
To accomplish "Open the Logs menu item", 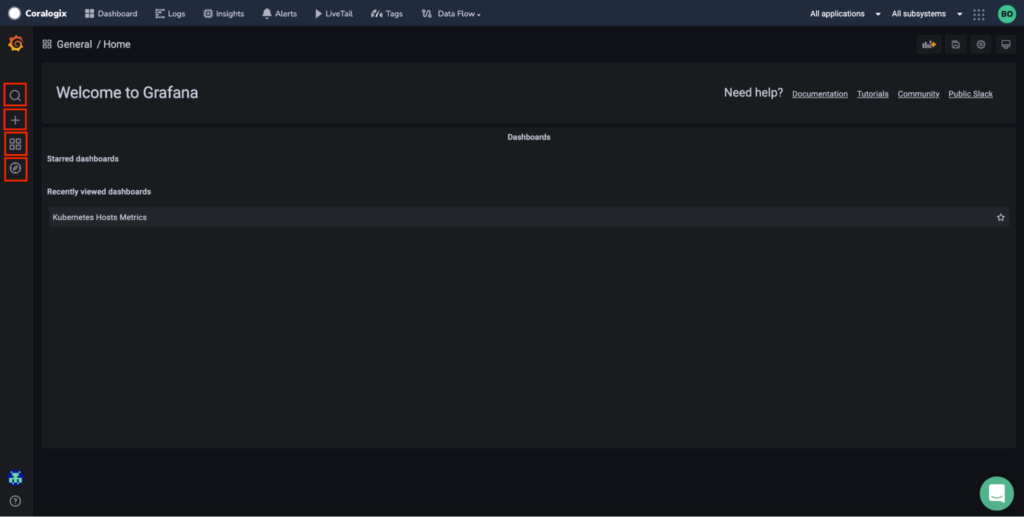I will (x=170, y=14).
